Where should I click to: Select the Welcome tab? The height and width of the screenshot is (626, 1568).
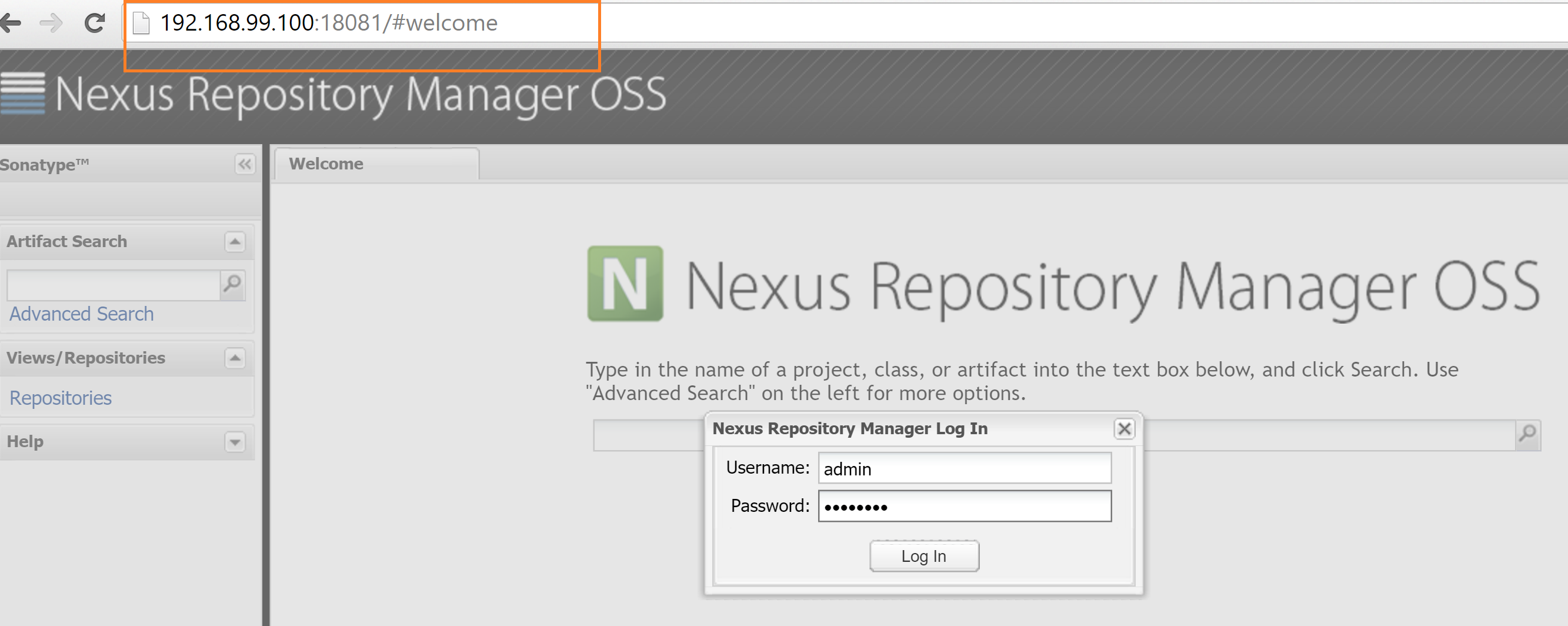coord(377,164)
